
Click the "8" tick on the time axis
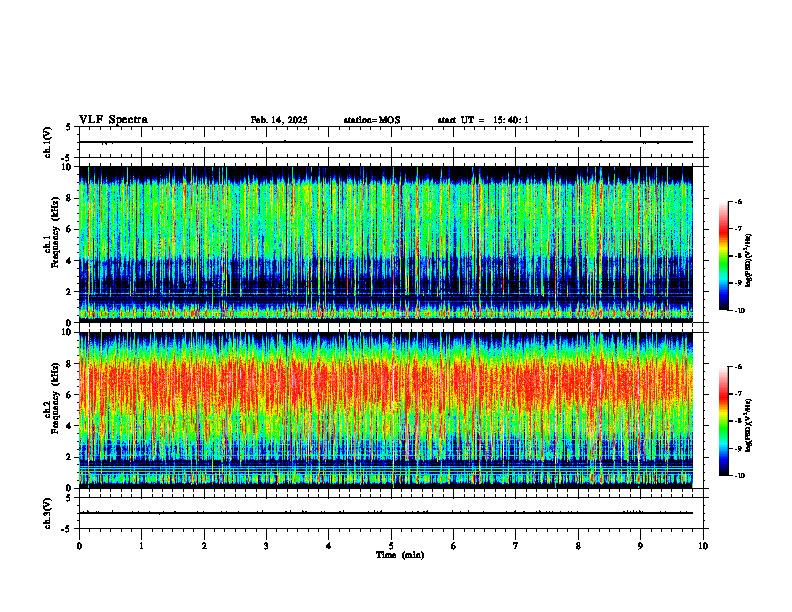point(578,546)
